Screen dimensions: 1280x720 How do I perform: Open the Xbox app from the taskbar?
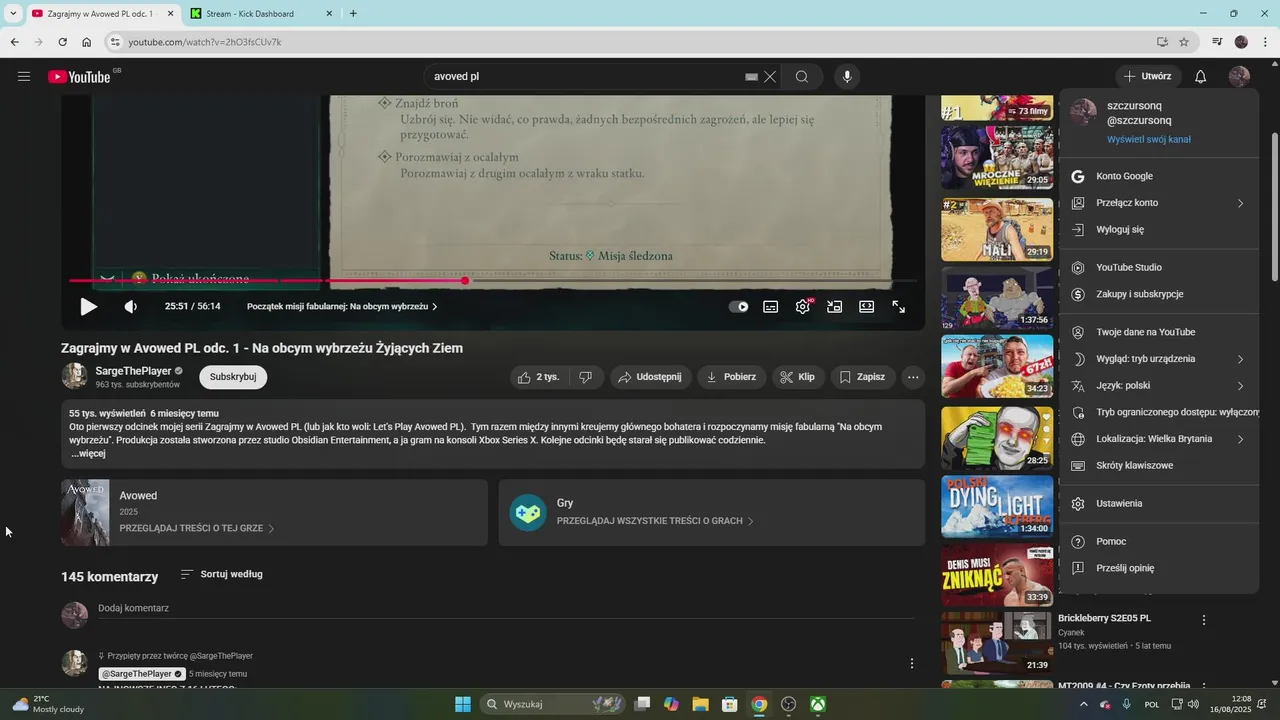pyautogui.click(x=818, y=704)
